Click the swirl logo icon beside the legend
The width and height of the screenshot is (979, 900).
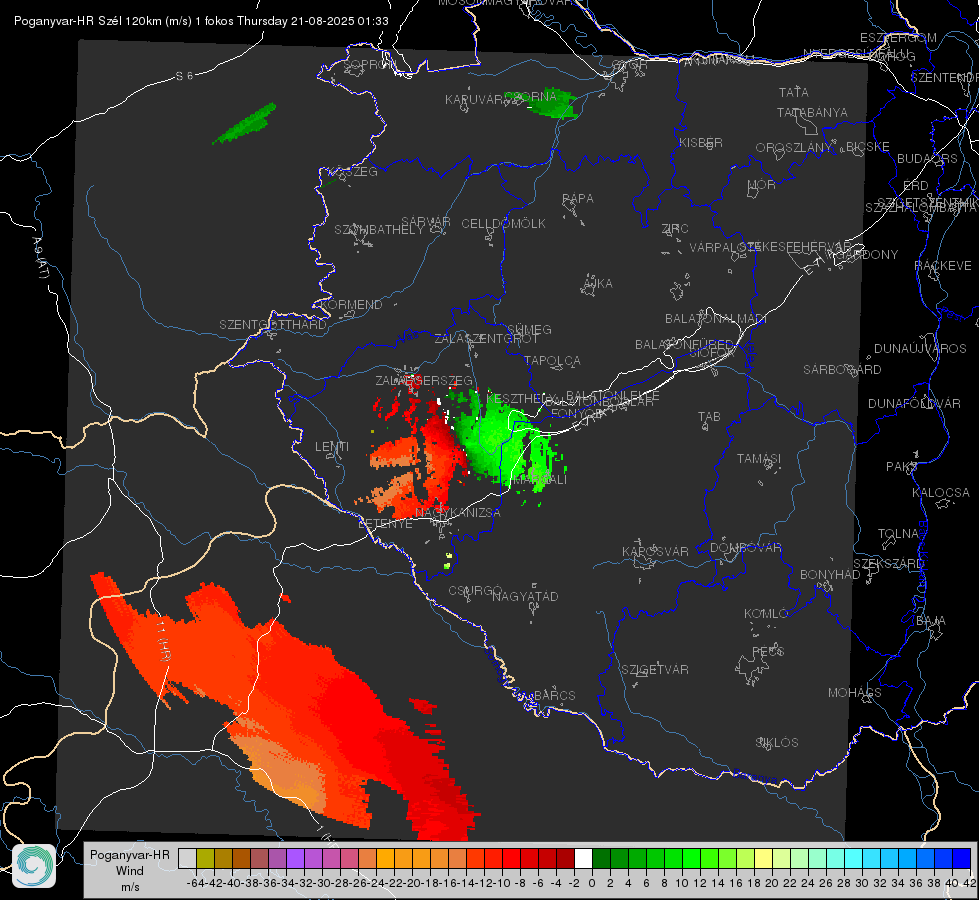[x=34, y=865]
